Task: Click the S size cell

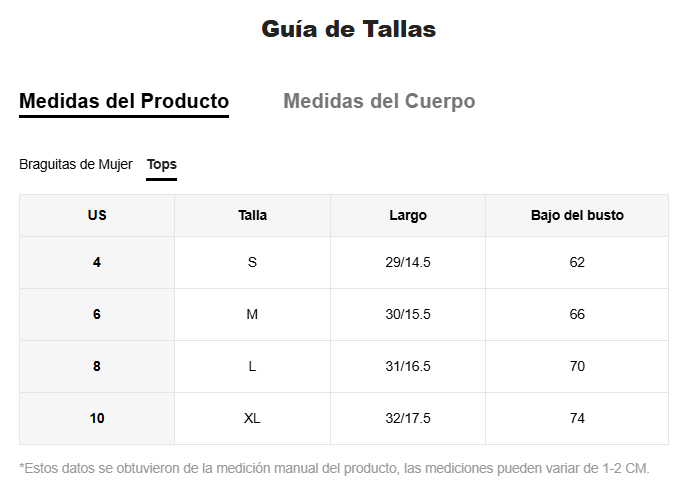Action: (x=252, y=262)
